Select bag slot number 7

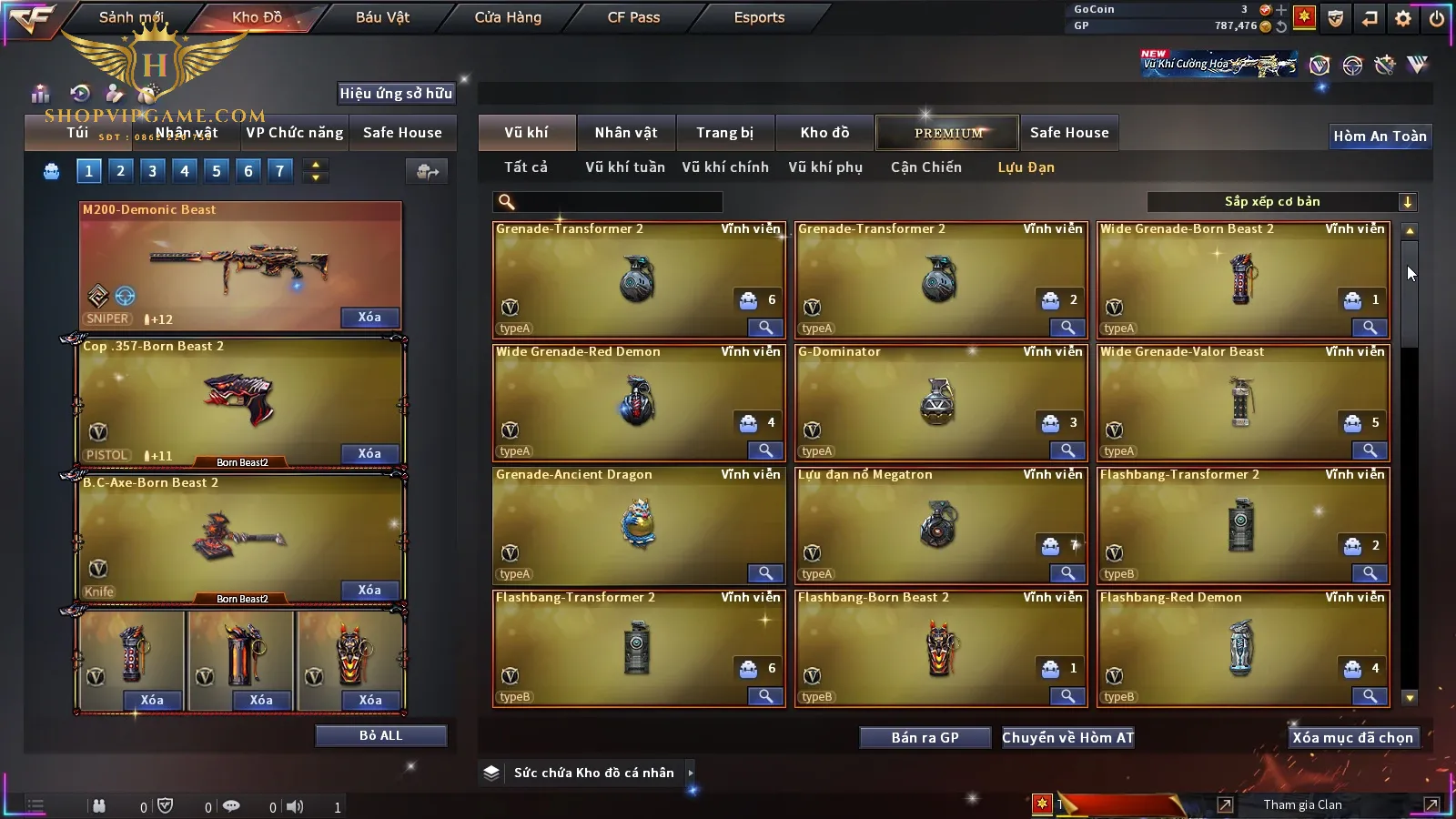(279, 170)
